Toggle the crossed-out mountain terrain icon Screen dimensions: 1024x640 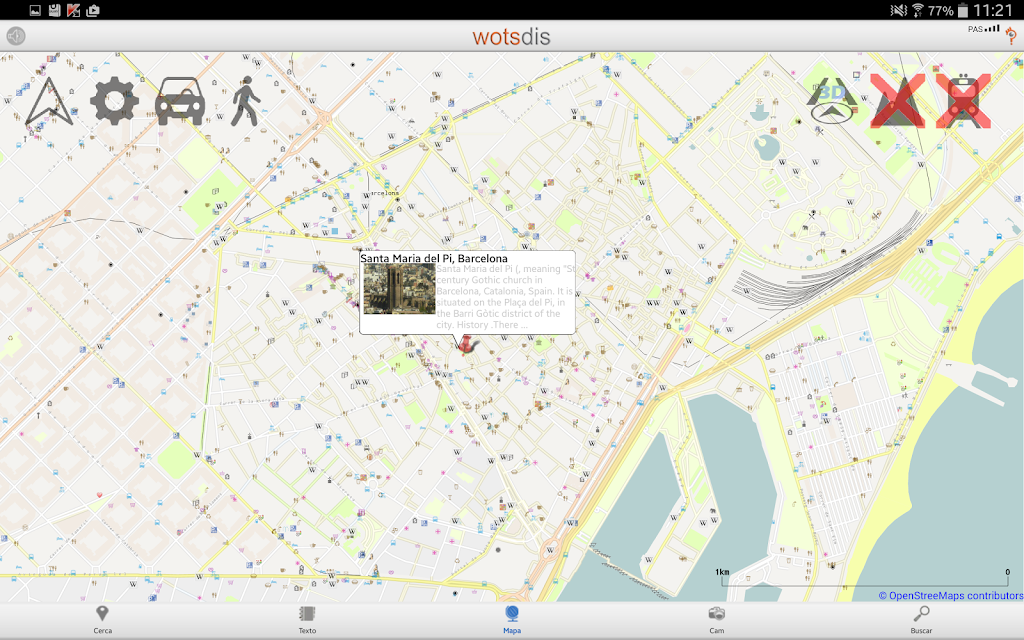(x=898, y=101)
